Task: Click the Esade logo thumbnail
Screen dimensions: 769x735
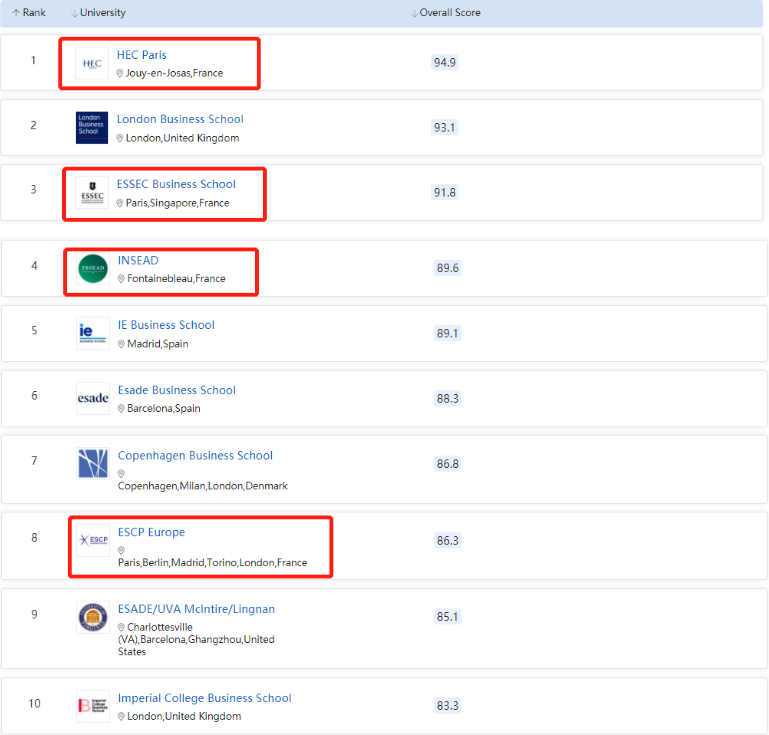Action: point(93,398)
